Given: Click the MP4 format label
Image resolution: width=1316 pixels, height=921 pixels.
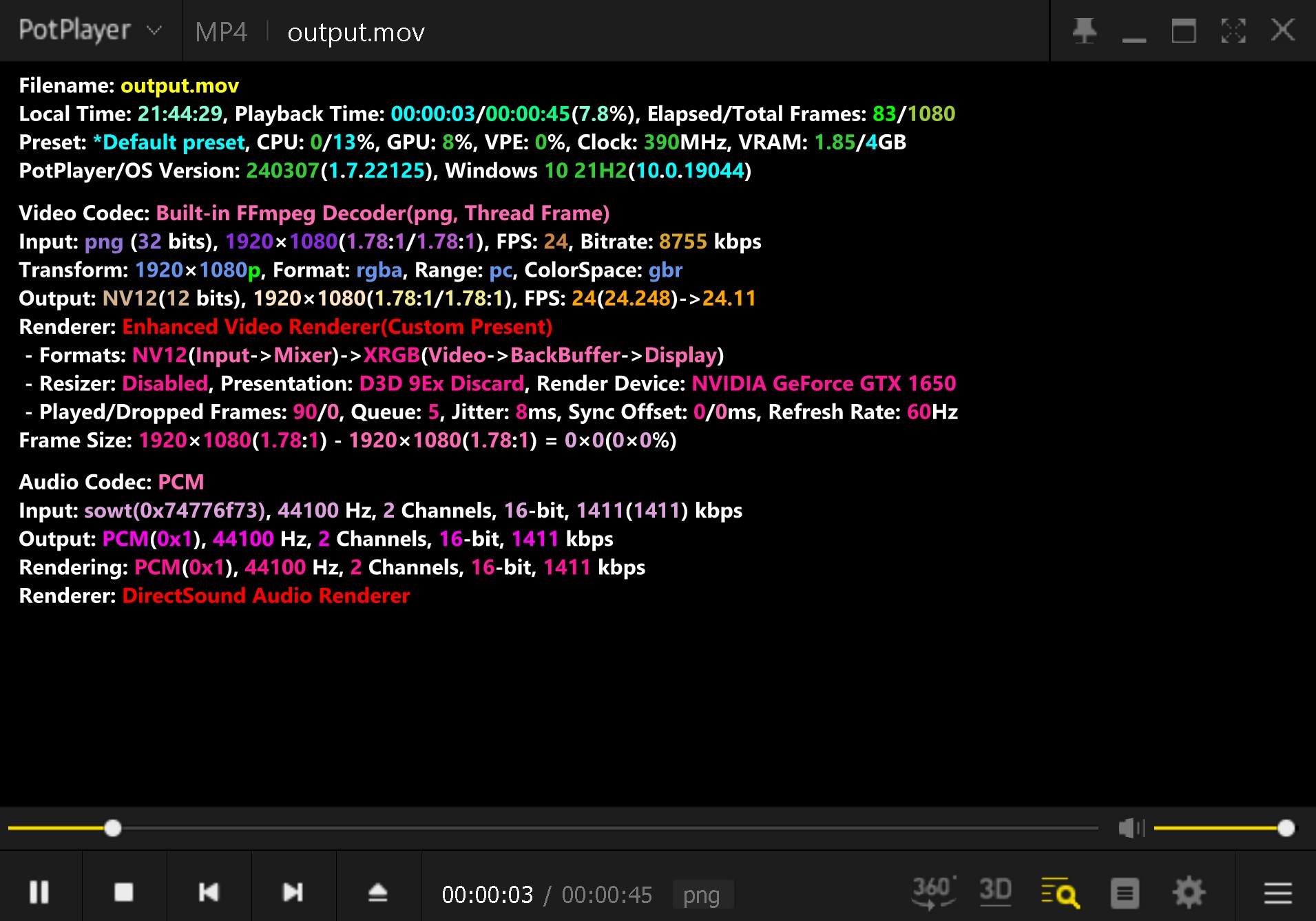Looking at the screenshot, I should coord(220,32).
